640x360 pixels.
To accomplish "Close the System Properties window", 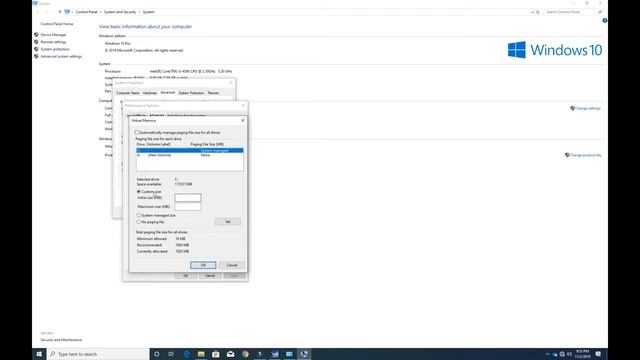I will 231,82.
